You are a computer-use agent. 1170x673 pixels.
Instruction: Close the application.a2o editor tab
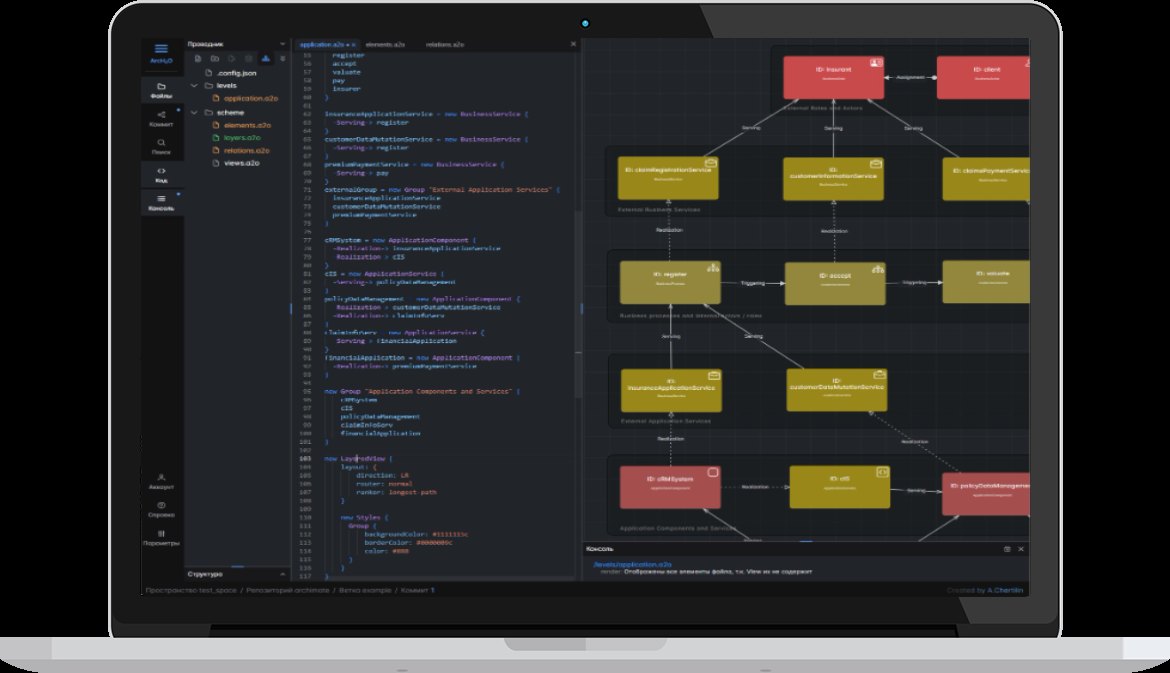[354, 45]
